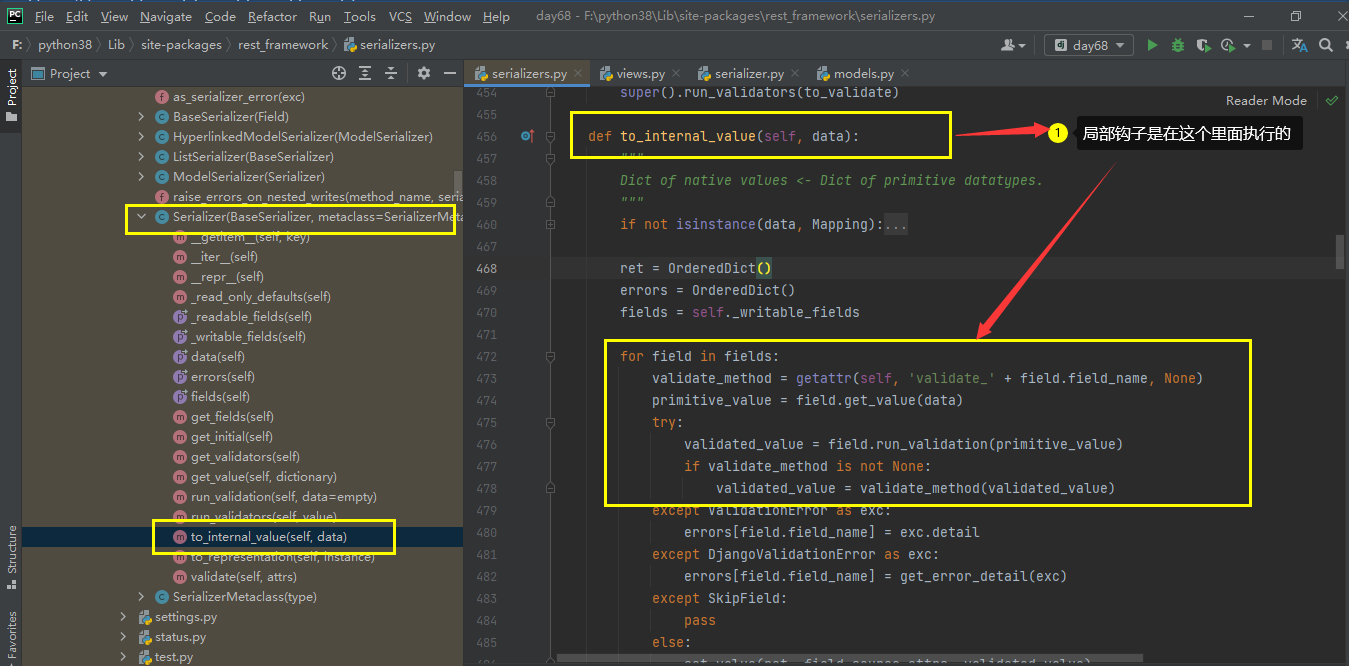Open Project panel gear options
Screen dimensions: 1349x666
pyautogui.click(x=424, y=73)
